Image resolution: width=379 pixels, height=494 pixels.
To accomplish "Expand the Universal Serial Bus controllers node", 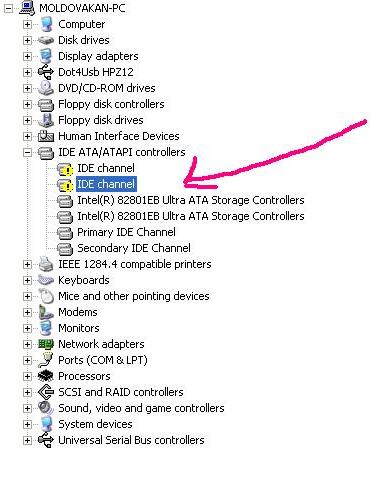I will (x=27, y=441).
